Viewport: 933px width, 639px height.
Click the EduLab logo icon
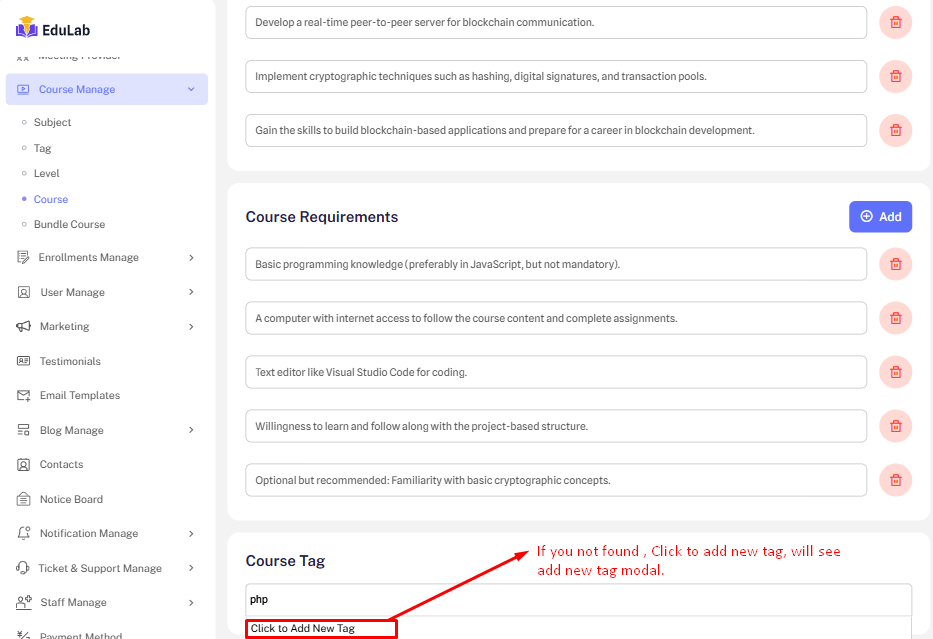(x=26, y=29)
